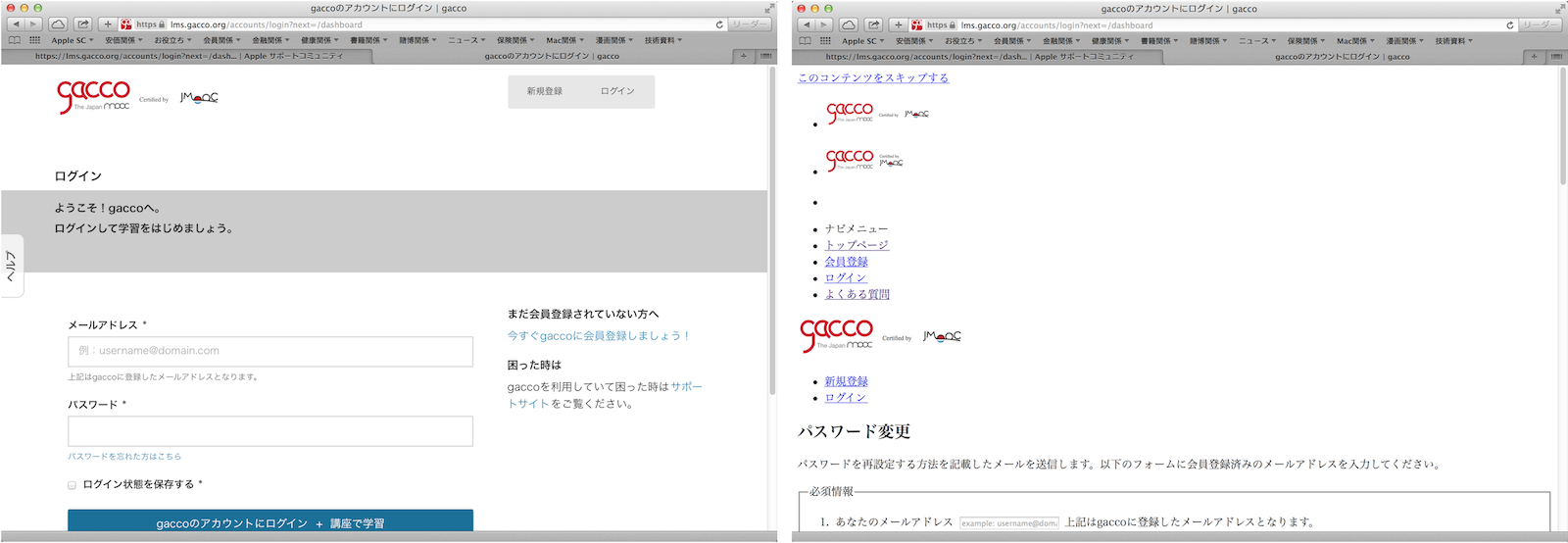Reload the page in left Safari window

tap(719, 25)
